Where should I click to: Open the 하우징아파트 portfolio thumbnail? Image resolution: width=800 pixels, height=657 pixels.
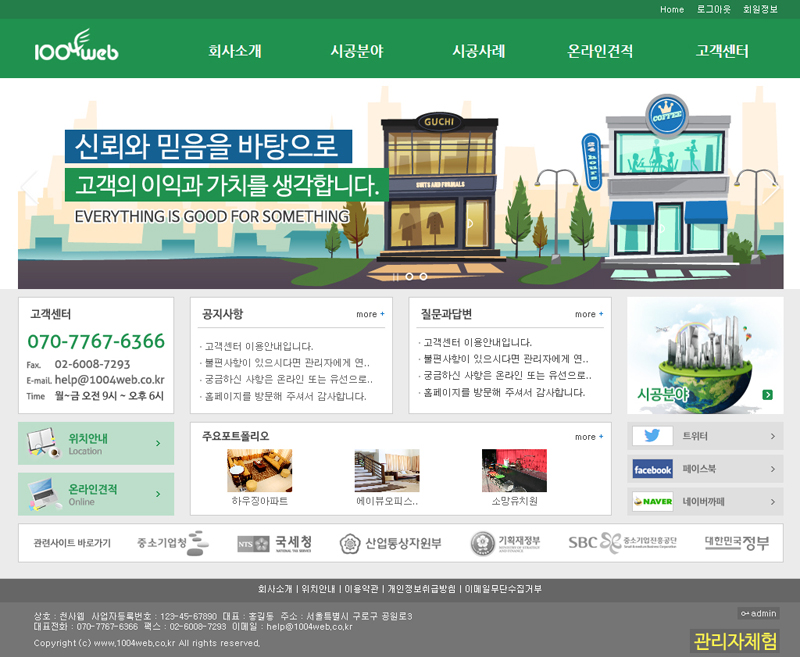pyautogui.click(x=259, y=471)
